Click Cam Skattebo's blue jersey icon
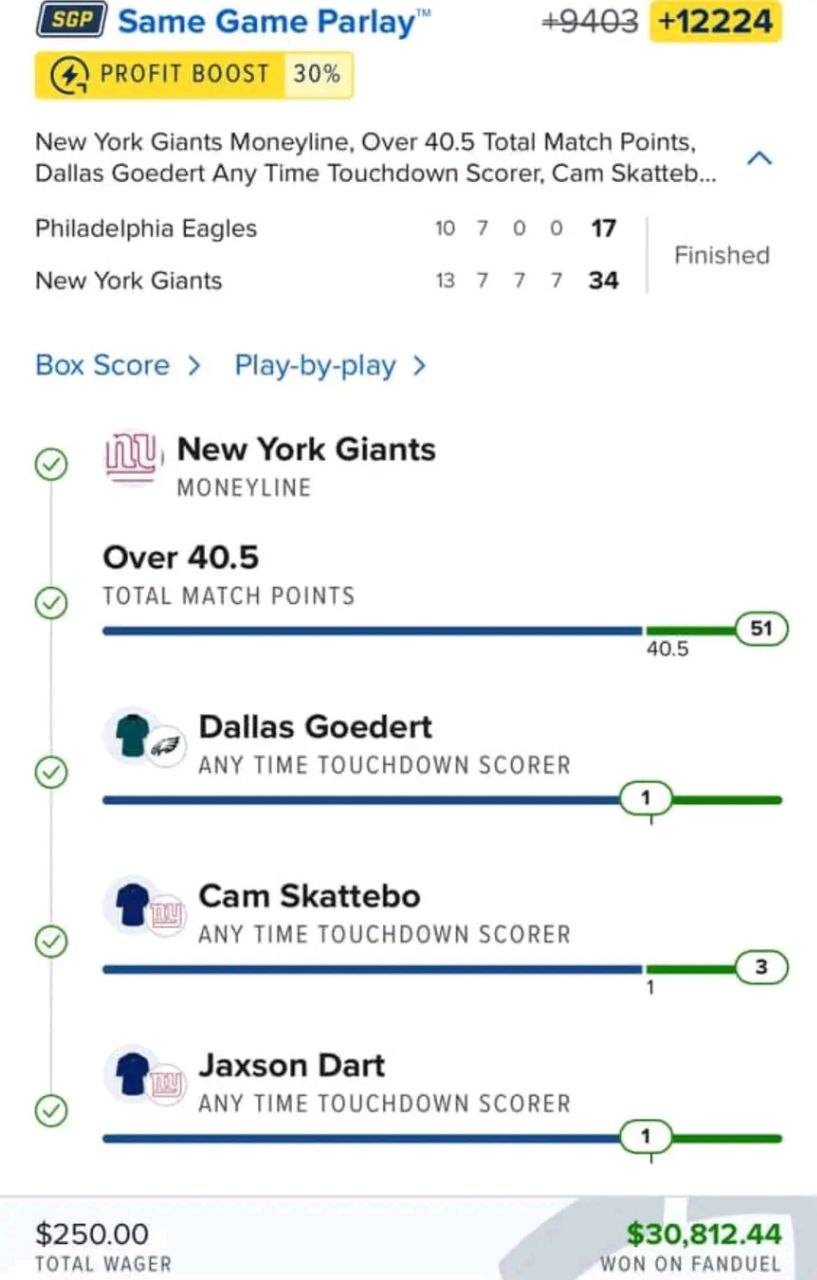The height and width of the screenshot is (1280, 817). pyautogui.click(x=129, y=903)
